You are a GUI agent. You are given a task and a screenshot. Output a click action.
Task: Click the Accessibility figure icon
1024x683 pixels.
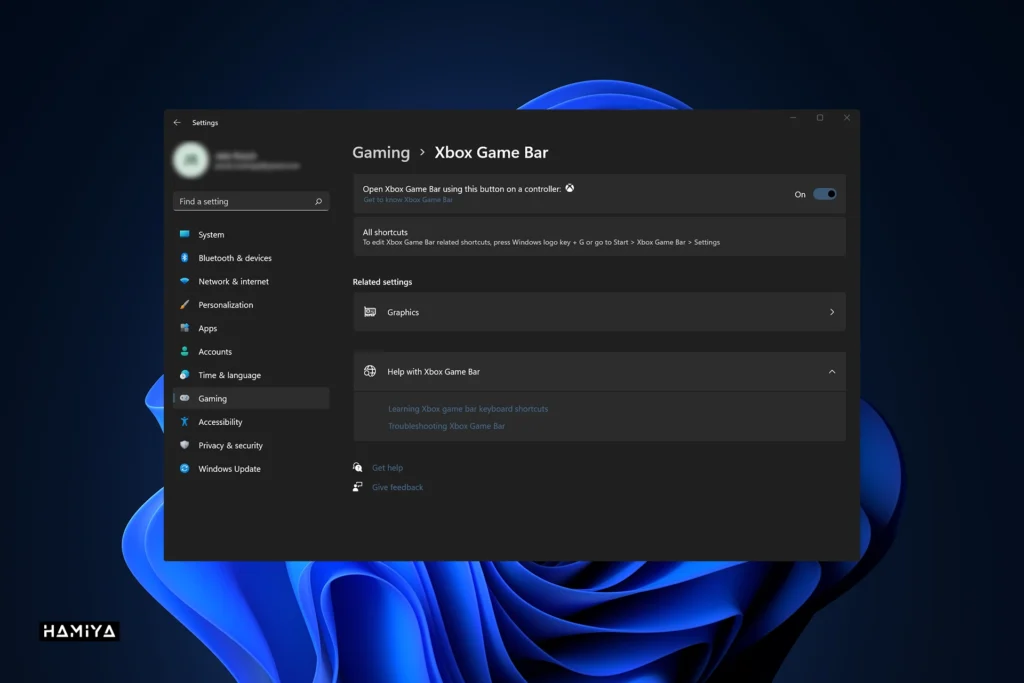pyautogui.click(x=185, y=422)
